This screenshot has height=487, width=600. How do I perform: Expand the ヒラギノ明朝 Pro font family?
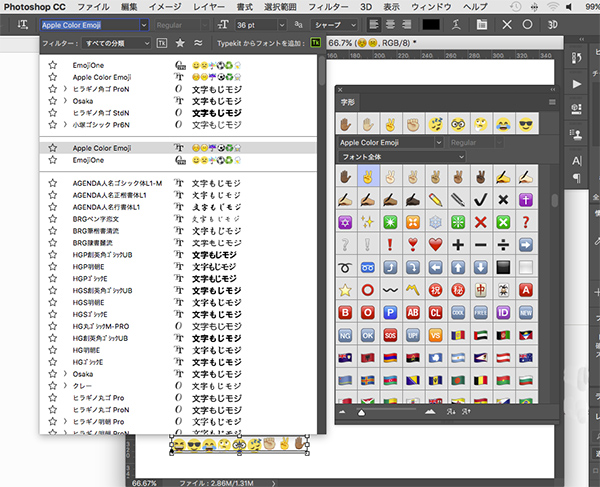coord(65,421)
